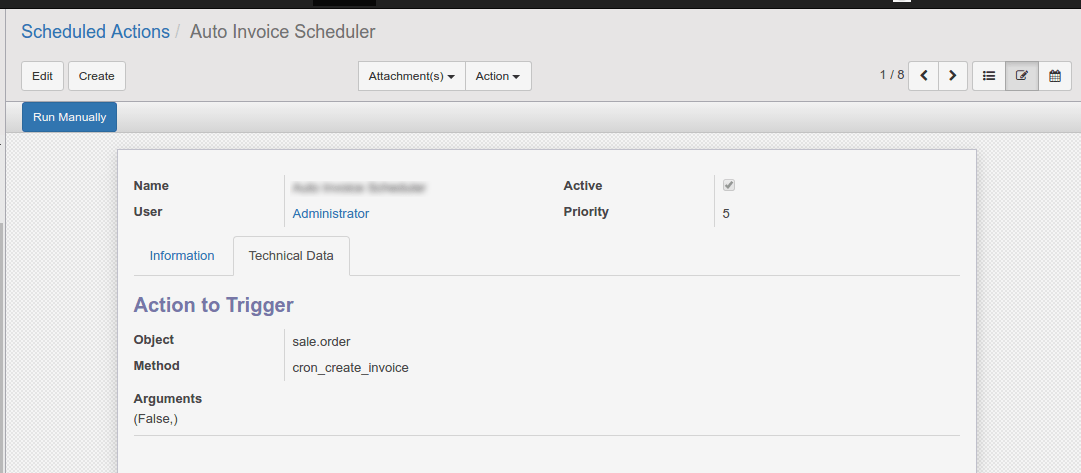1081x473 pixels.
Task: Click the sale.order object value
Action: tap(321, 342)
